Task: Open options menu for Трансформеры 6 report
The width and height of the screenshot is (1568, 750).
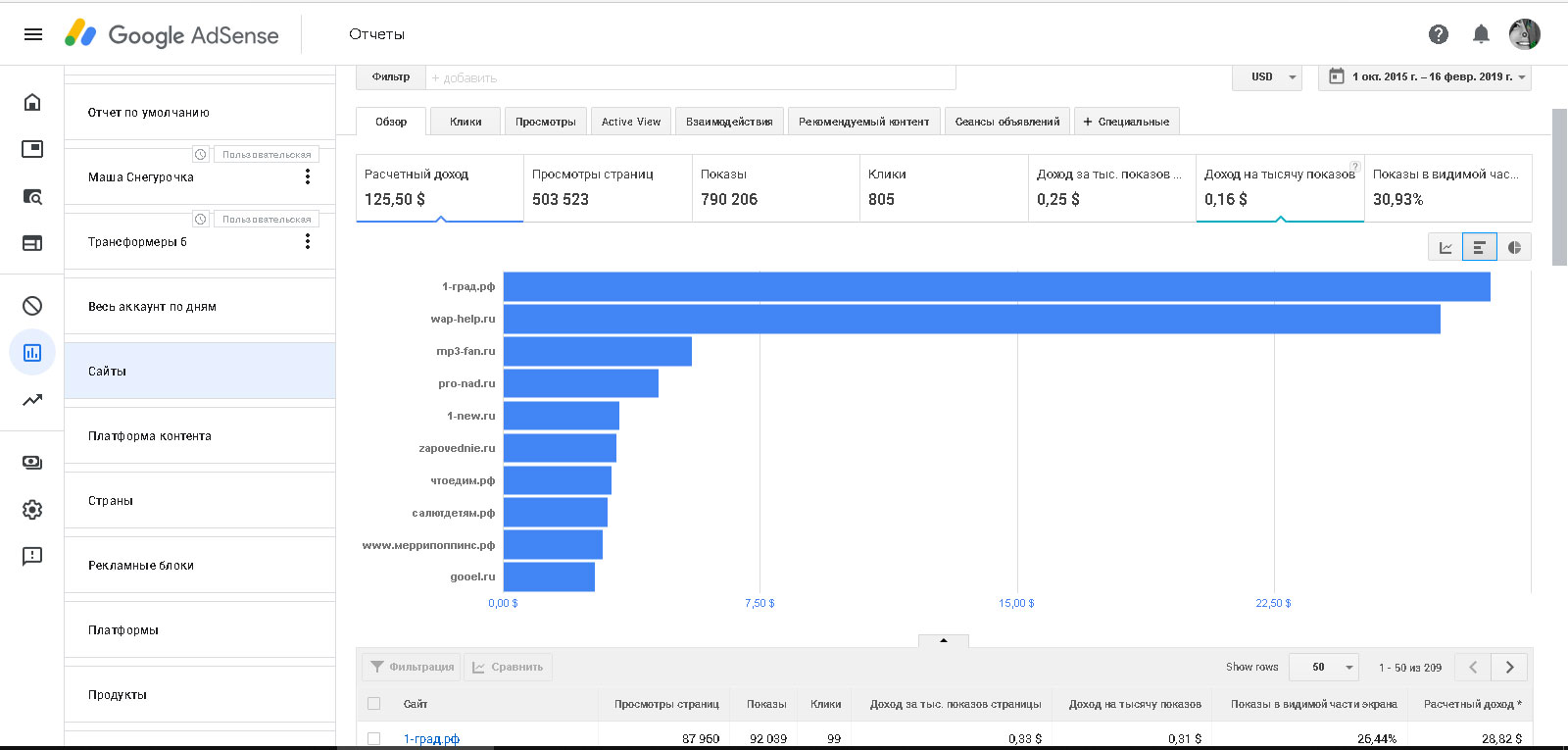Action: (x=308, y=241)
